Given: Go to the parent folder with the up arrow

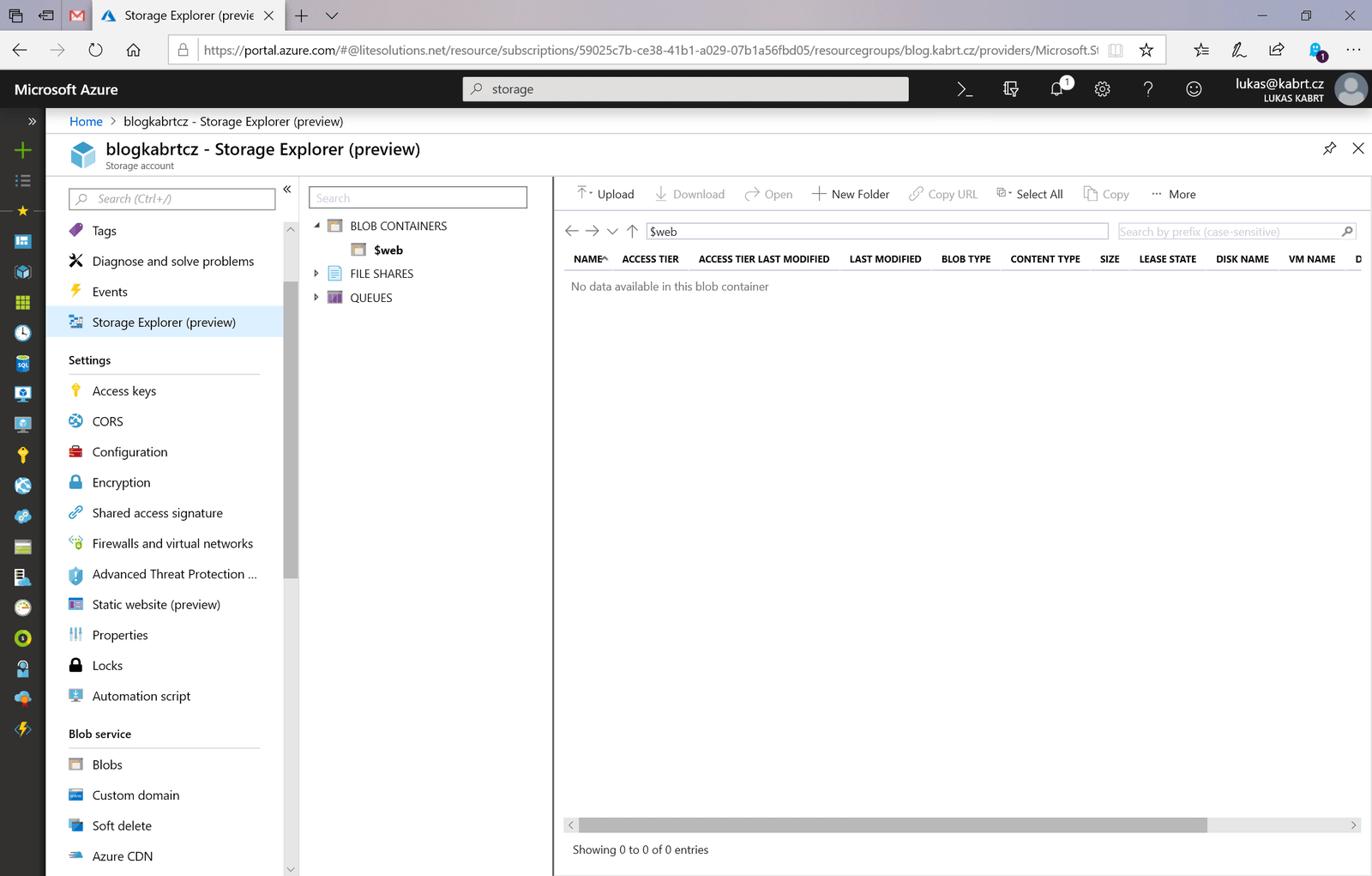Looking at the screenshot, I should point(632,231).
